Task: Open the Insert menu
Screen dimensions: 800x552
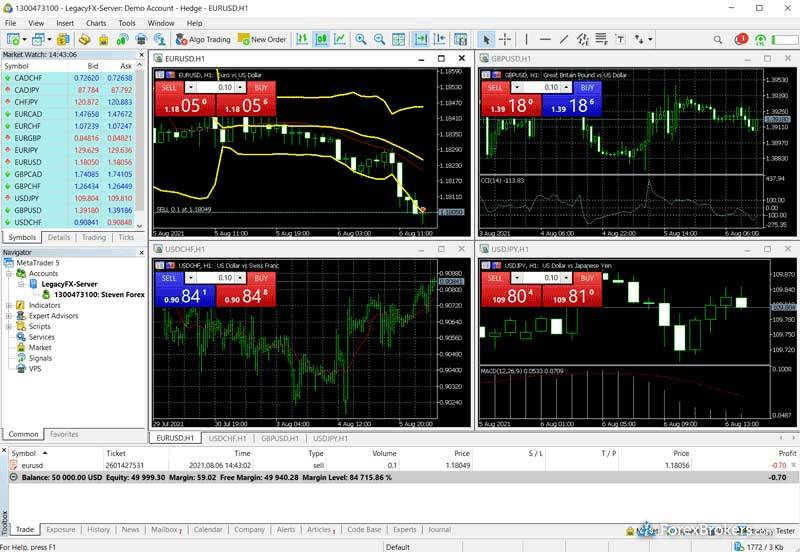Action: pos(65,23)
